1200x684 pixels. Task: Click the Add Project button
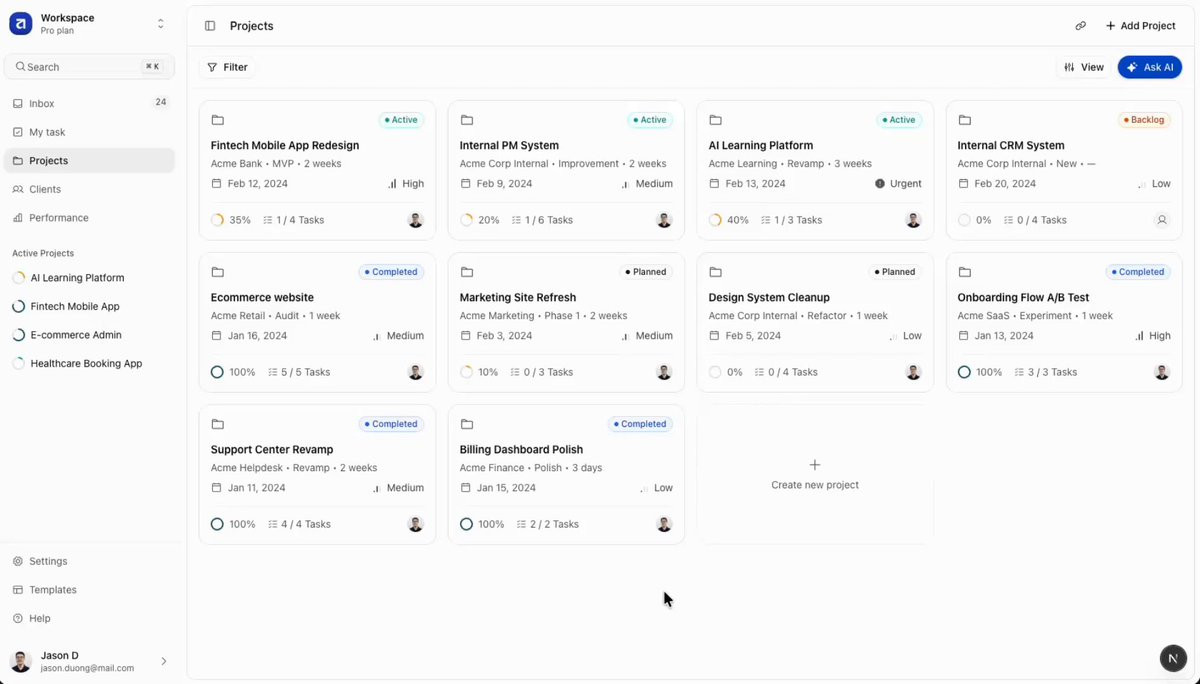1140,26
